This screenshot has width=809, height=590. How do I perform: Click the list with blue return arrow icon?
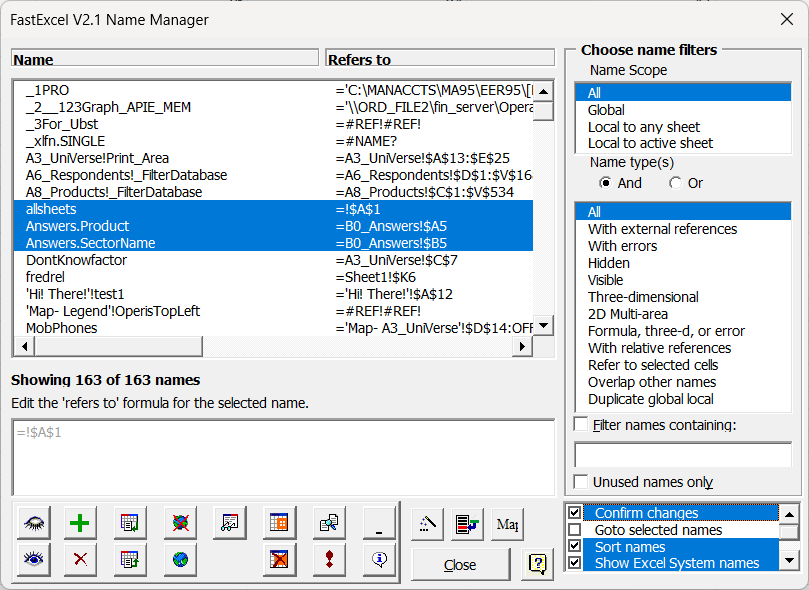click(467, 524)
